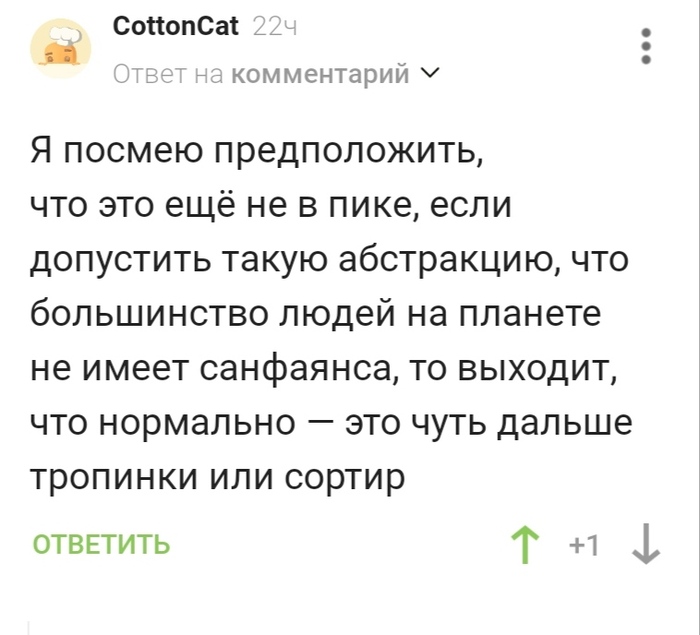
Task: Open the three-dot comment options menu
Action: click(646, 47)
